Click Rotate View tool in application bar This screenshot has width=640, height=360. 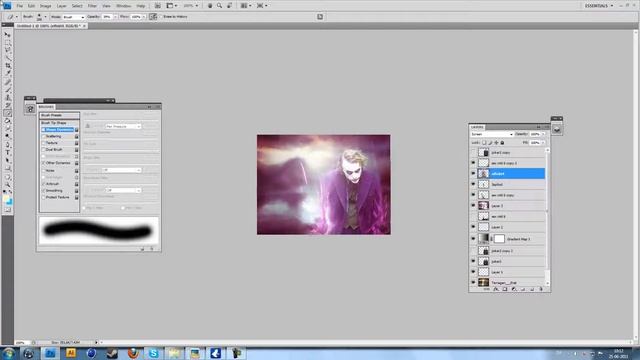[229, 6]
